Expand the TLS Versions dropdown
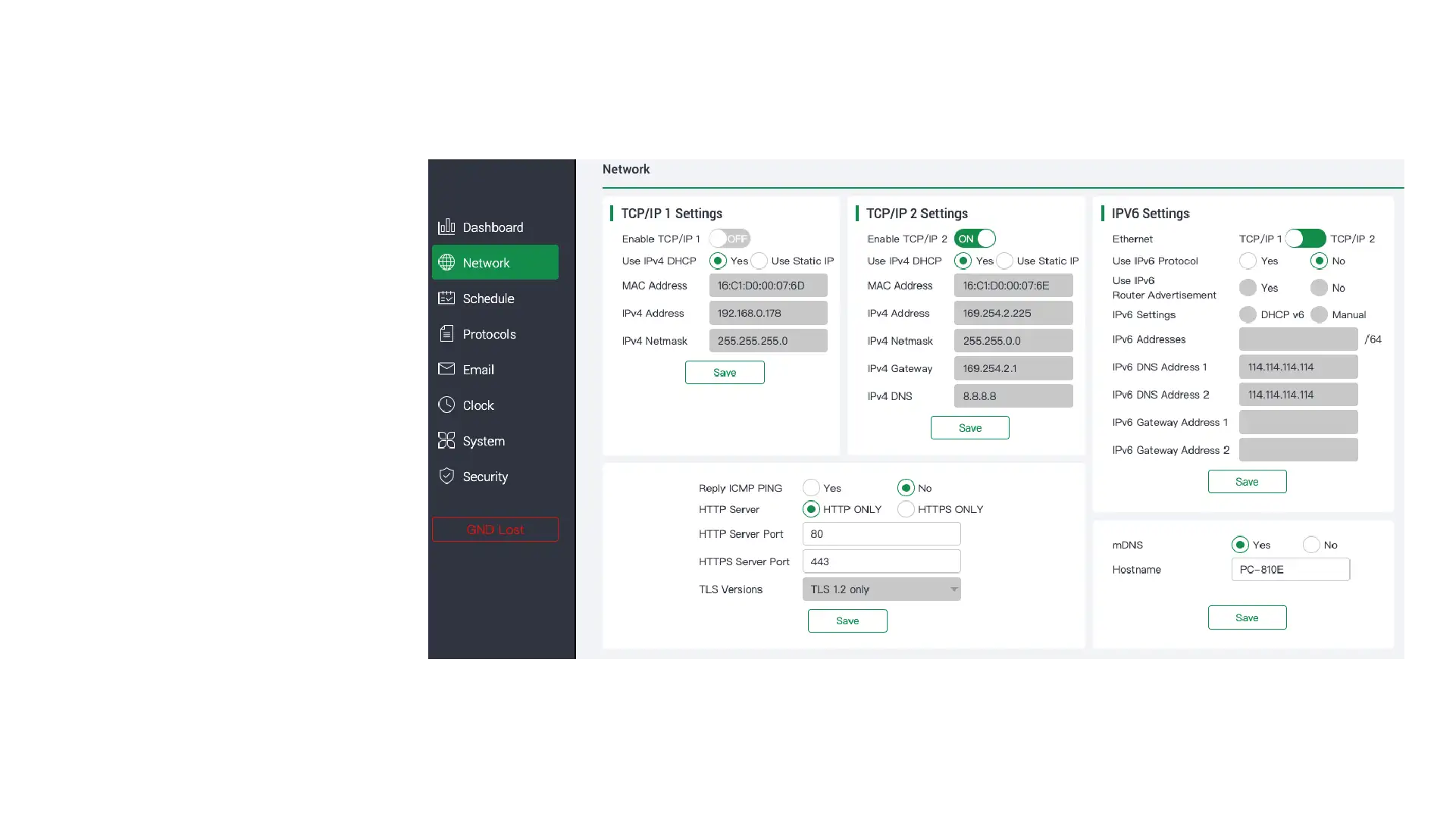The image size is (1456, 819). click(x=881, y=589)
